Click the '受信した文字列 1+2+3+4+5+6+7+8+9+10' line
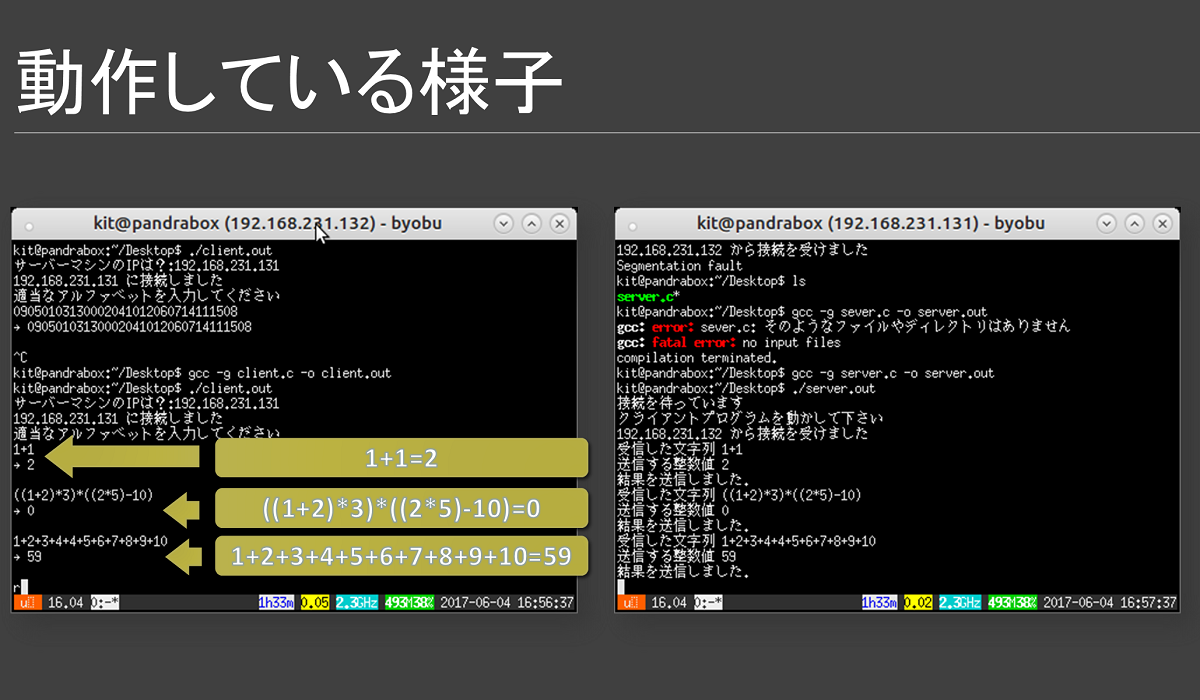 tap(747, 541)
